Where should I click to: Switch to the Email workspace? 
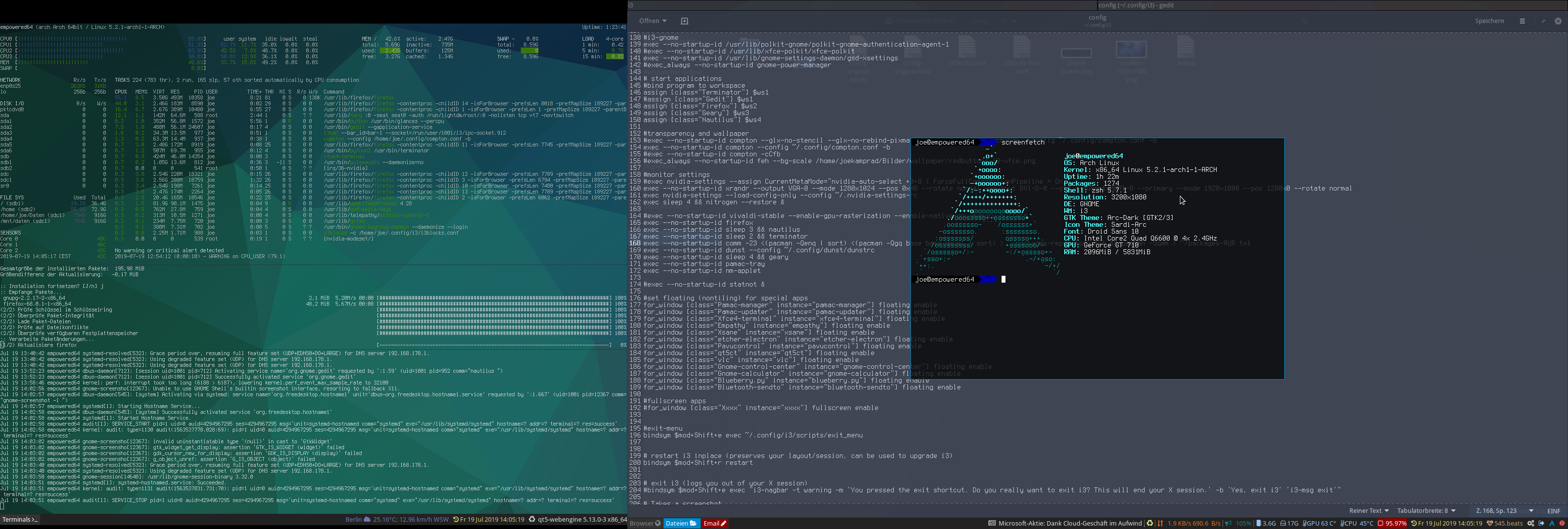[714, 524]
